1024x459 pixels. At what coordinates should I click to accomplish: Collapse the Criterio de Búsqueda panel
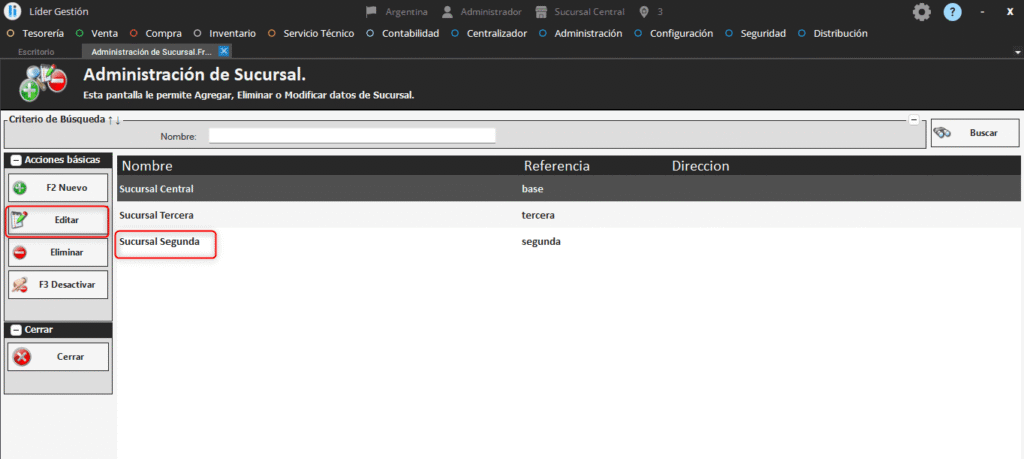[913, 120]
